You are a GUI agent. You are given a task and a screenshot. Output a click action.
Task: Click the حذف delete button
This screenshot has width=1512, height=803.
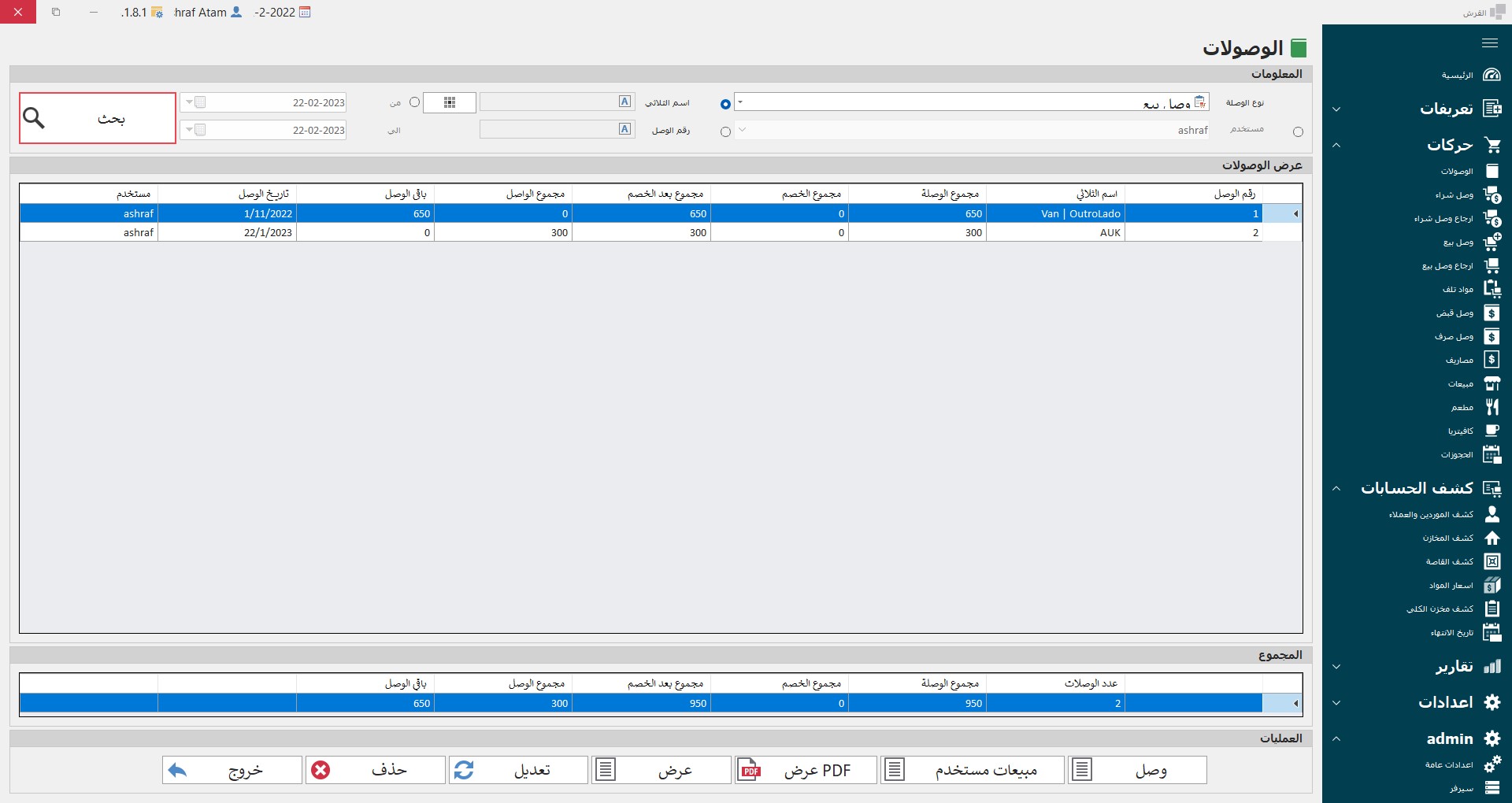375,770
